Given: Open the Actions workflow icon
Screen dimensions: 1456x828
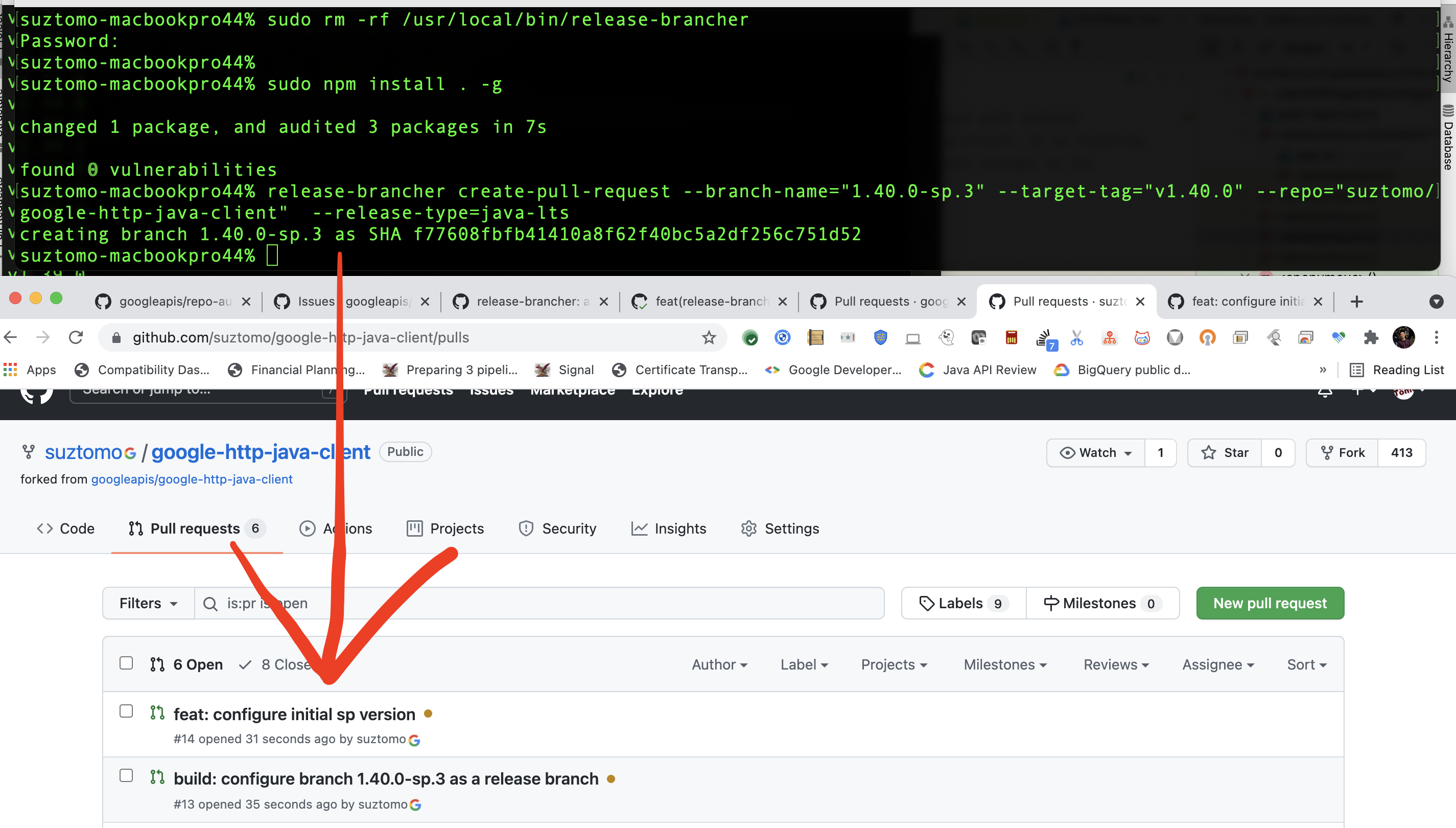Looking at the screenshot, I should (x=308, y=528).
